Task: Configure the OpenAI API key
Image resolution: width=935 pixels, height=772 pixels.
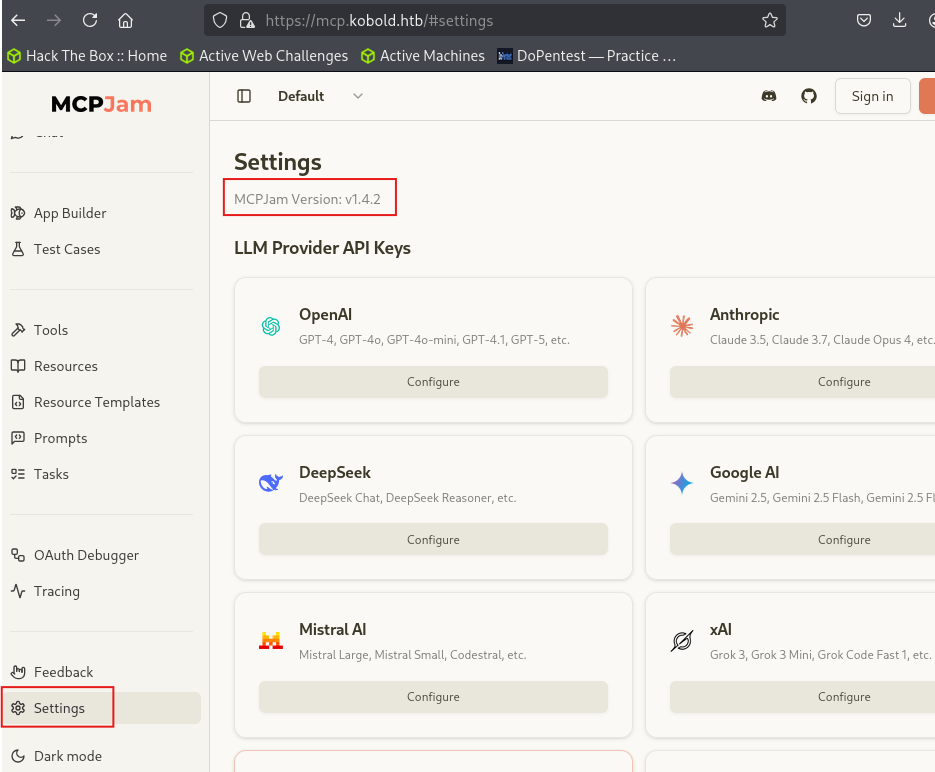Action: coord(433,382)
